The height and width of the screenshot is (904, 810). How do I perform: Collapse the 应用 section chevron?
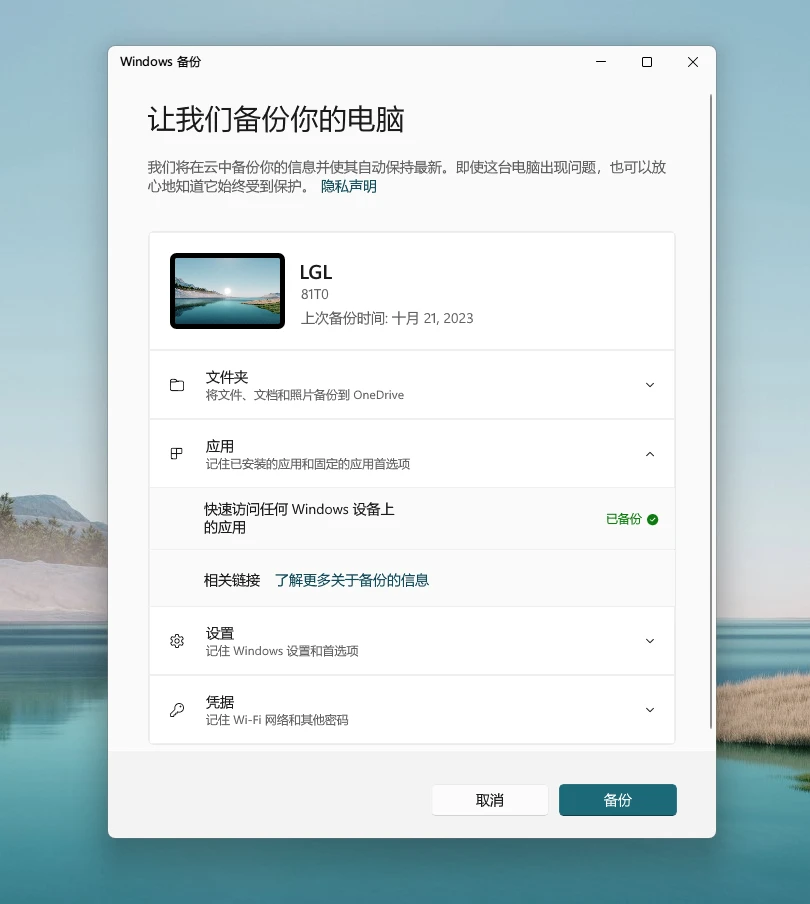point(650,454)
